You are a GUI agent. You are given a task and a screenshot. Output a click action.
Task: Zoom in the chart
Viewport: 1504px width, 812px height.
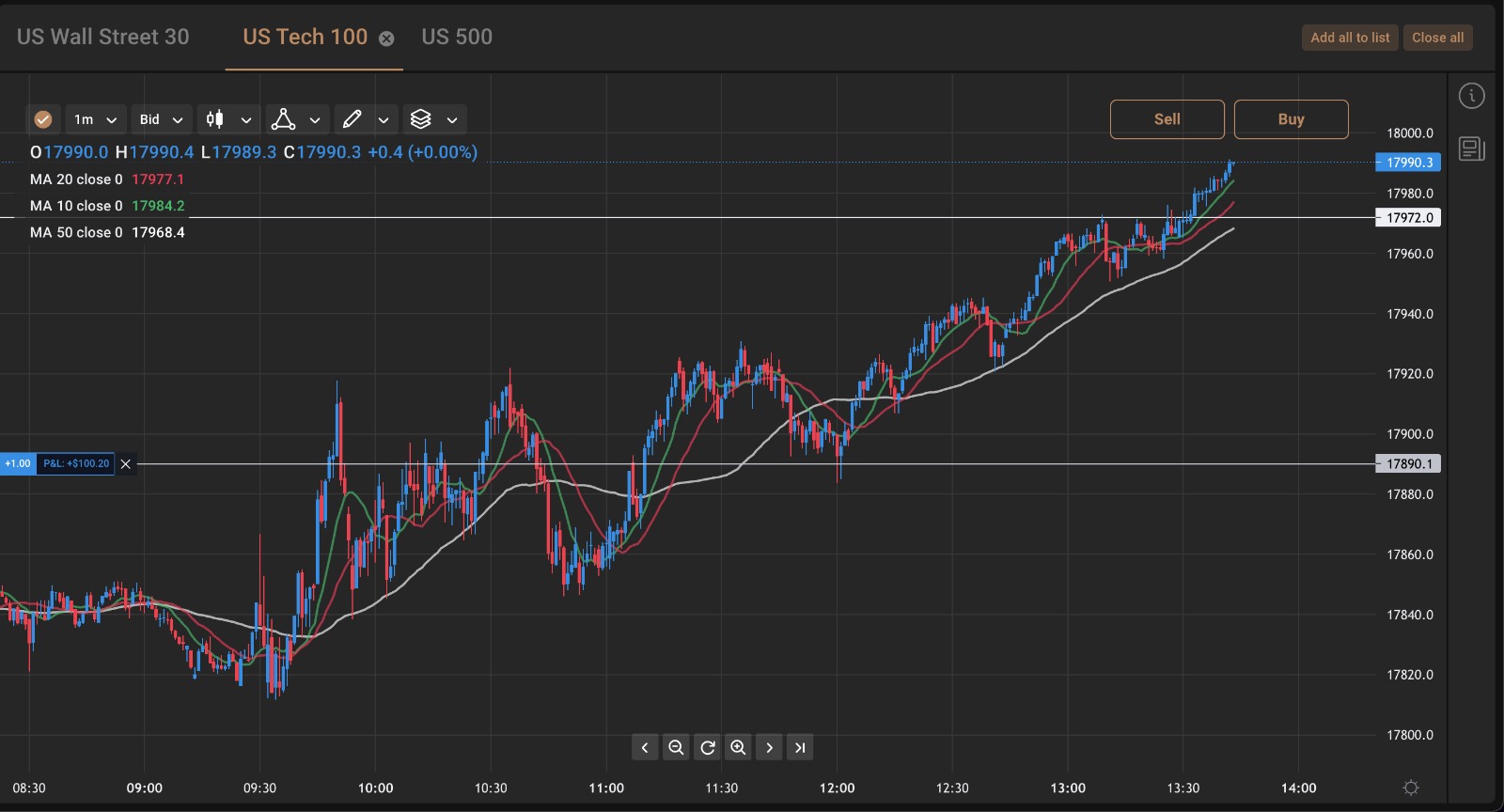738,747
